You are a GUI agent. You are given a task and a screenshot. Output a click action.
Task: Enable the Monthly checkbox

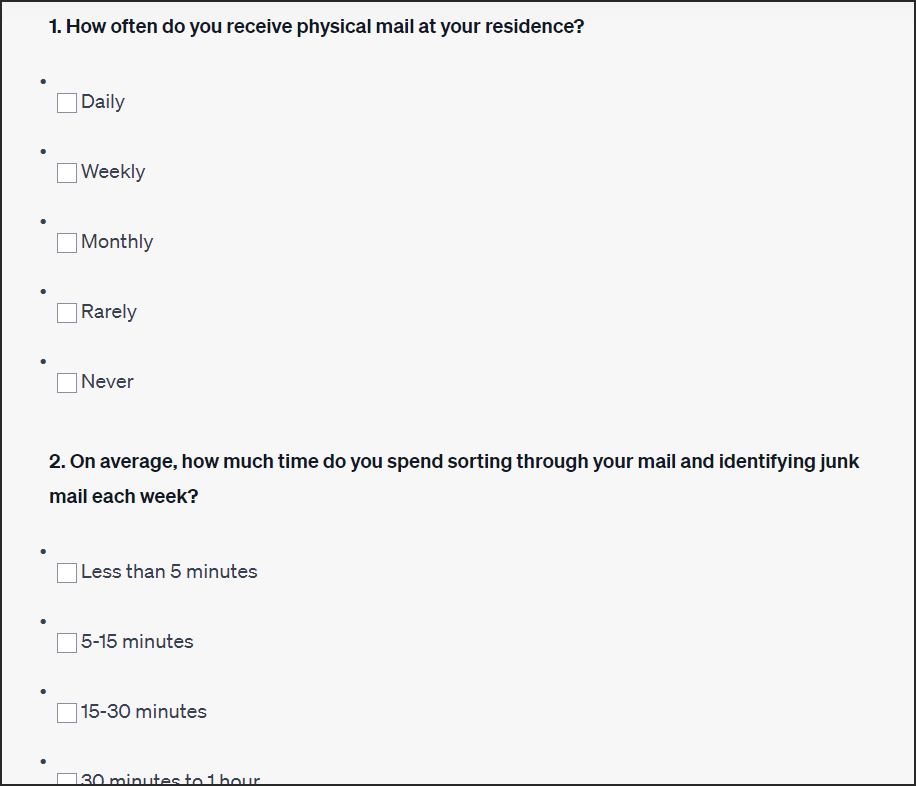point(67,243)
